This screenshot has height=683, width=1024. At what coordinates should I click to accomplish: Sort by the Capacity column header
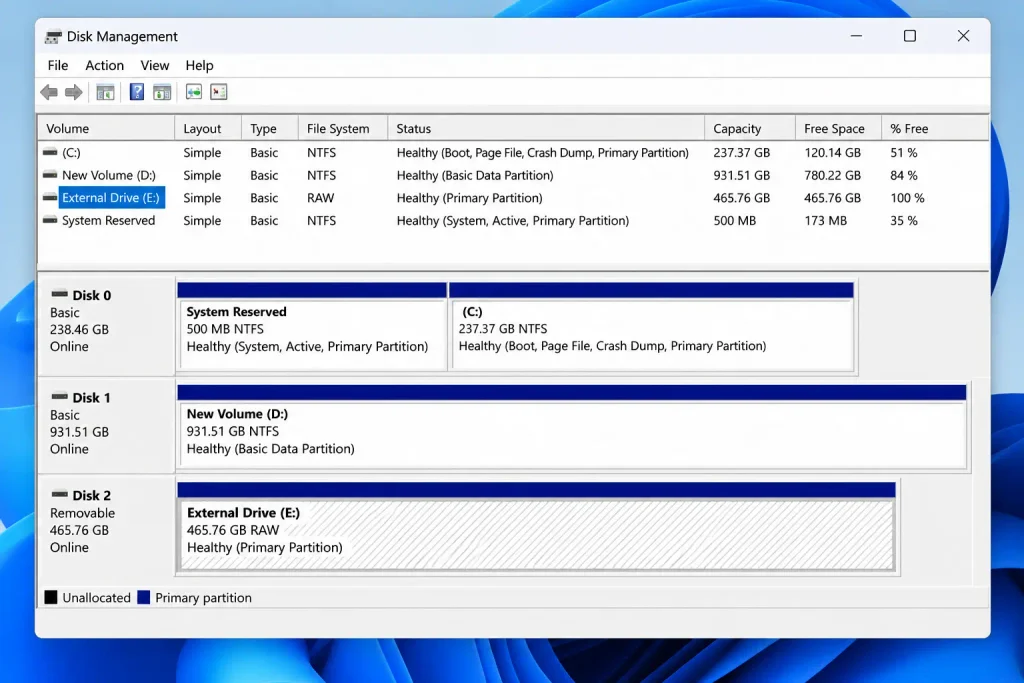pos(750,129)
